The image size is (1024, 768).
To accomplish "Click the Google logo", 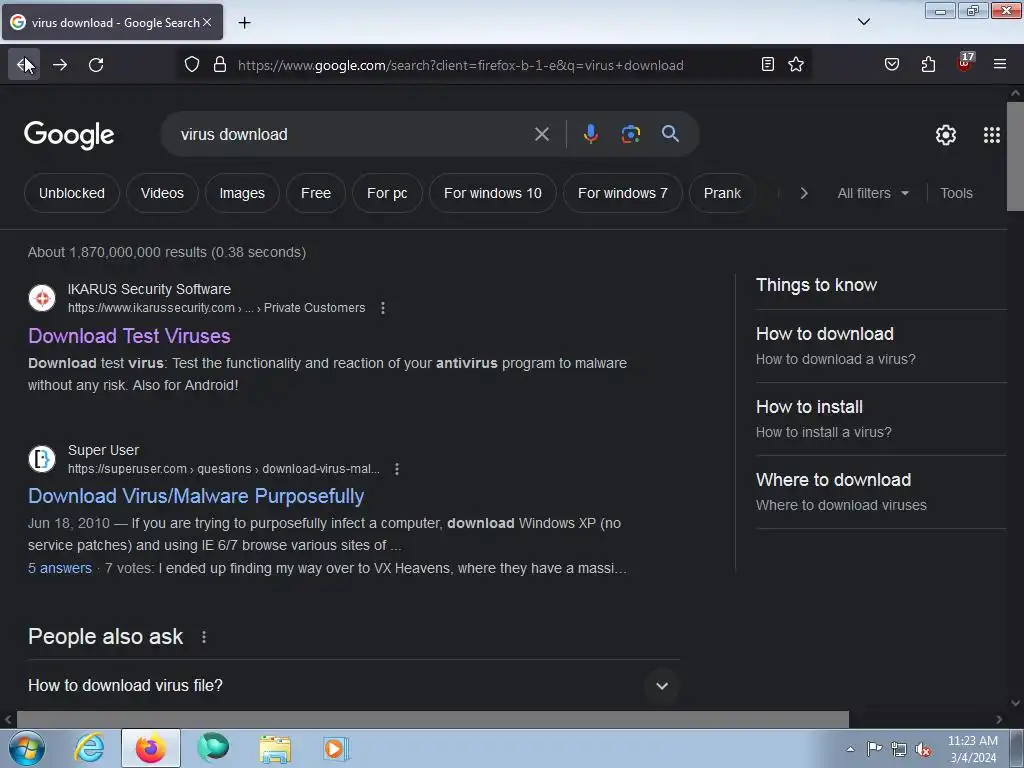I will [69, 135].
